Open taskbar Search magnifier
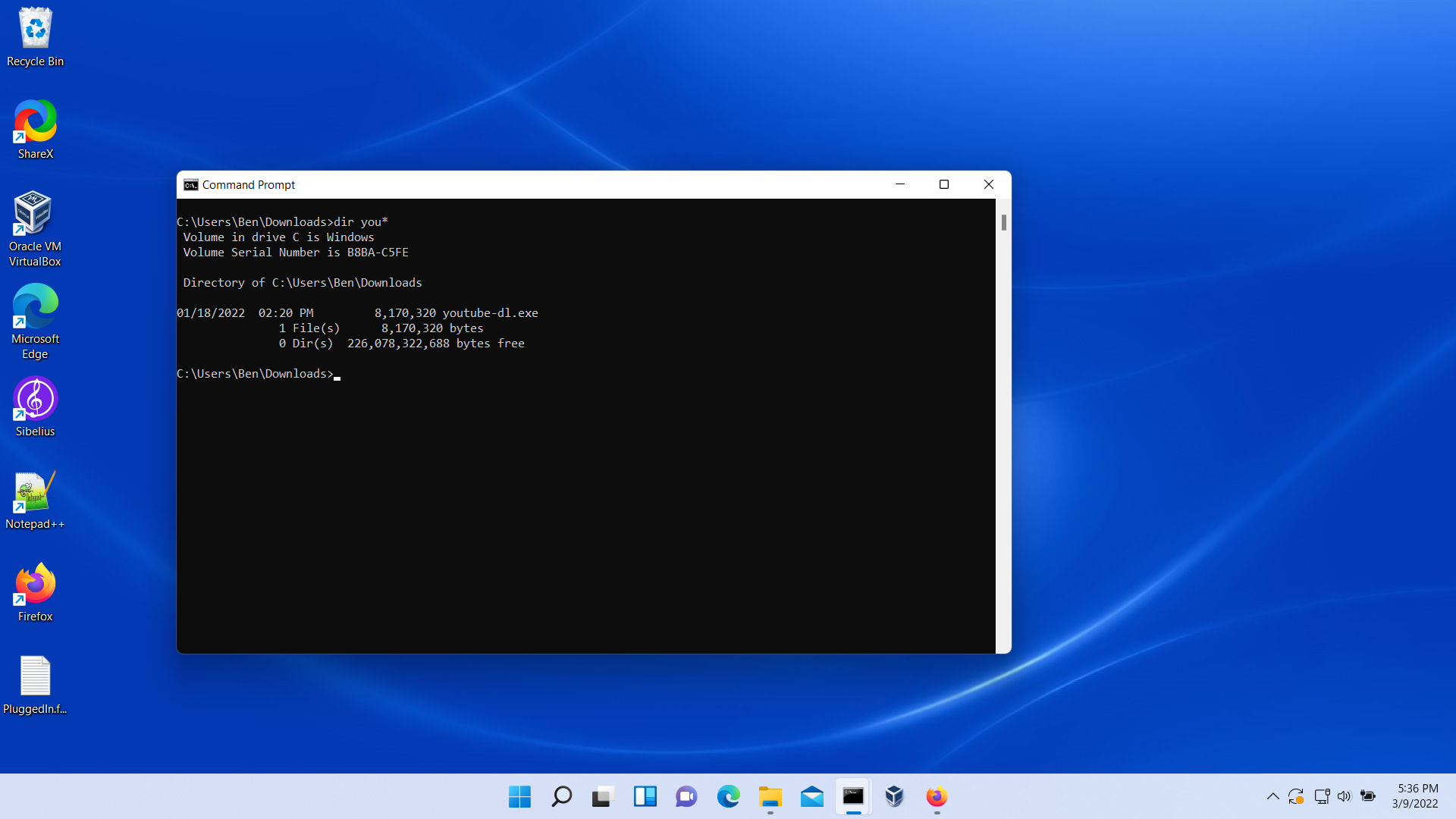This screenshot has width=1456, height=819. coord(561,796)
